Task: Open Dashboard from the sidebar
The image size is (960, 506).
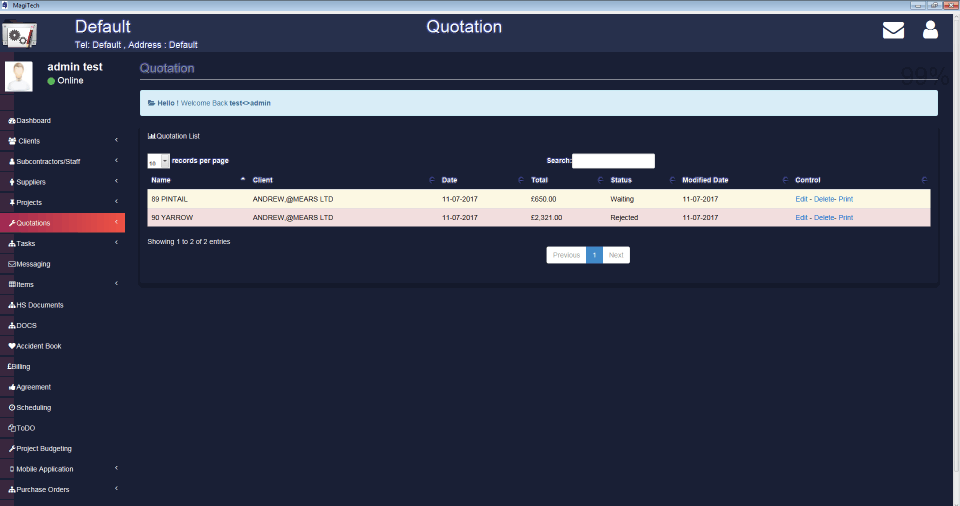Action: pyautogui.click(x=34, y=121)
